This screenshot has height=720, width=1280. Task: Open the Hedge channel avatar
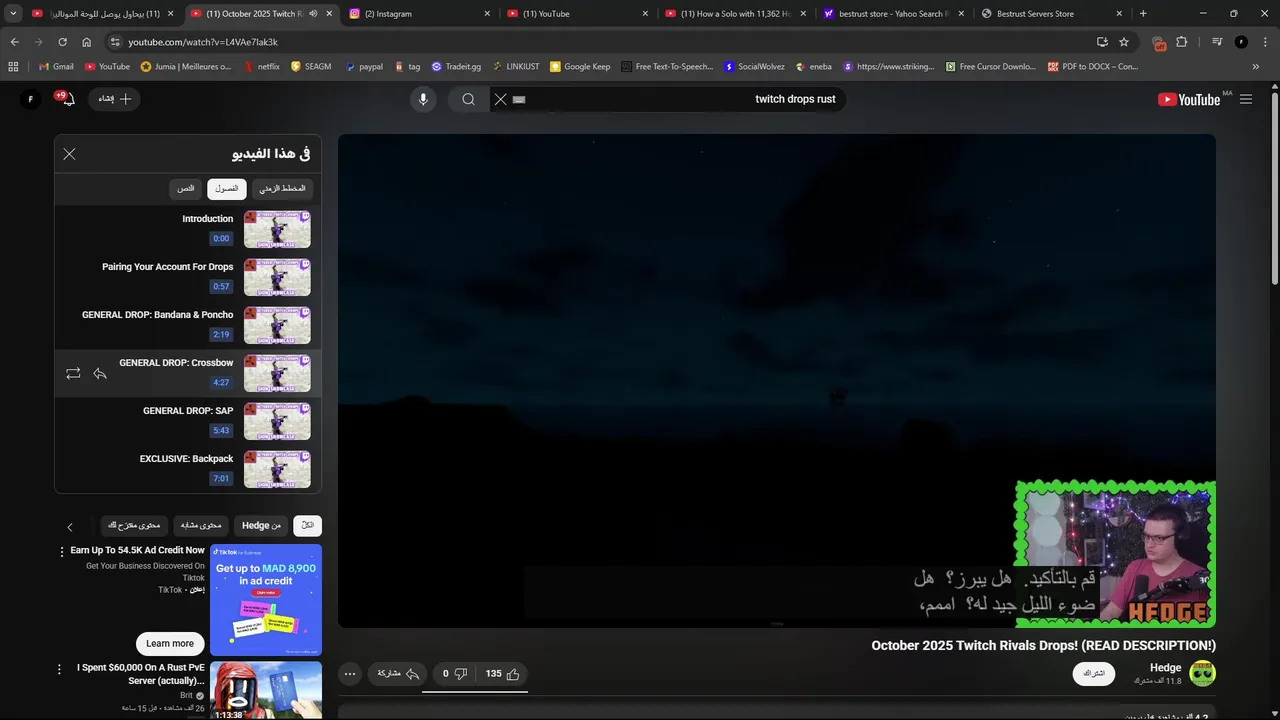1202,674
